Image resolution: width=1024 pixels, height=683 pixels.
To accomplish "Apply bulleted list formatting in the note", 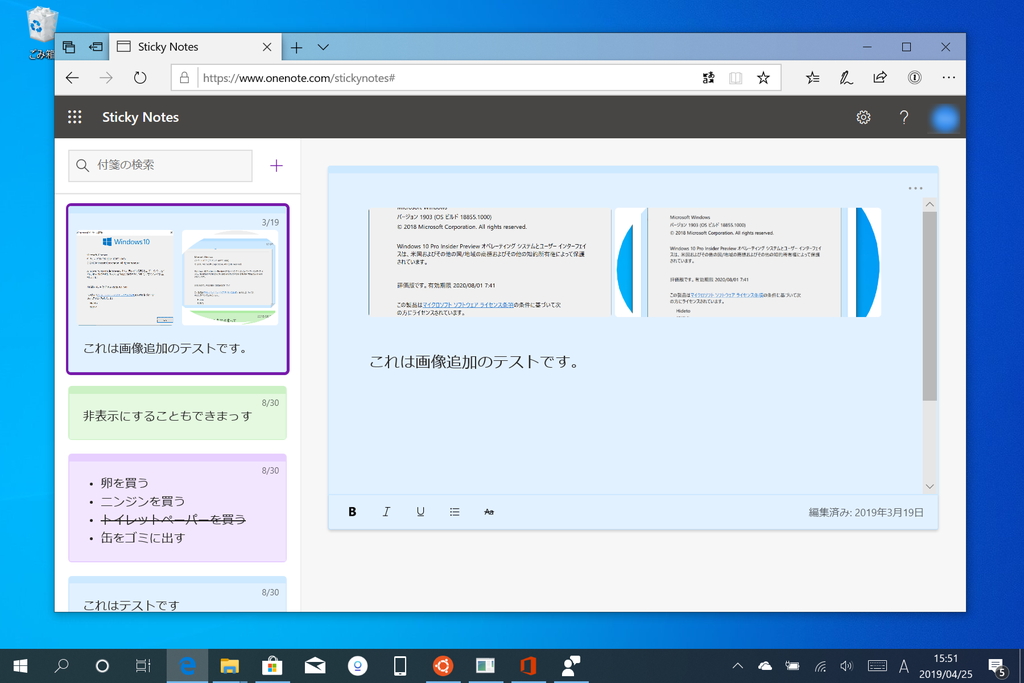I will tap(454, 511).
